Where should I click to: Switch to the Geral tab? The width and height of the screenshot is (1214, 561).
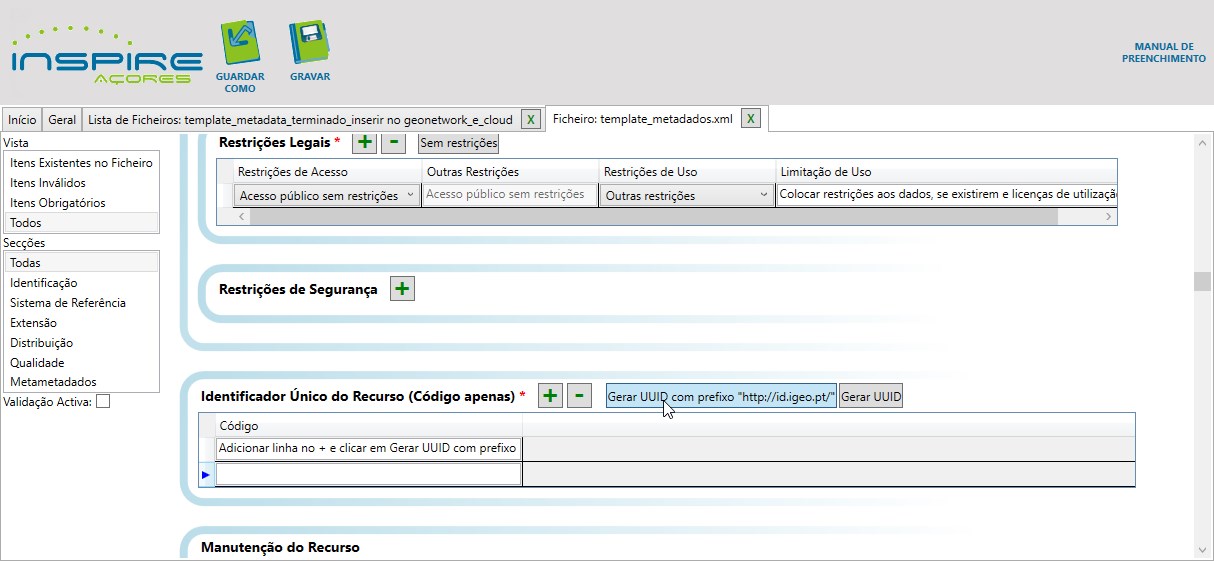[x=62, y=119]
